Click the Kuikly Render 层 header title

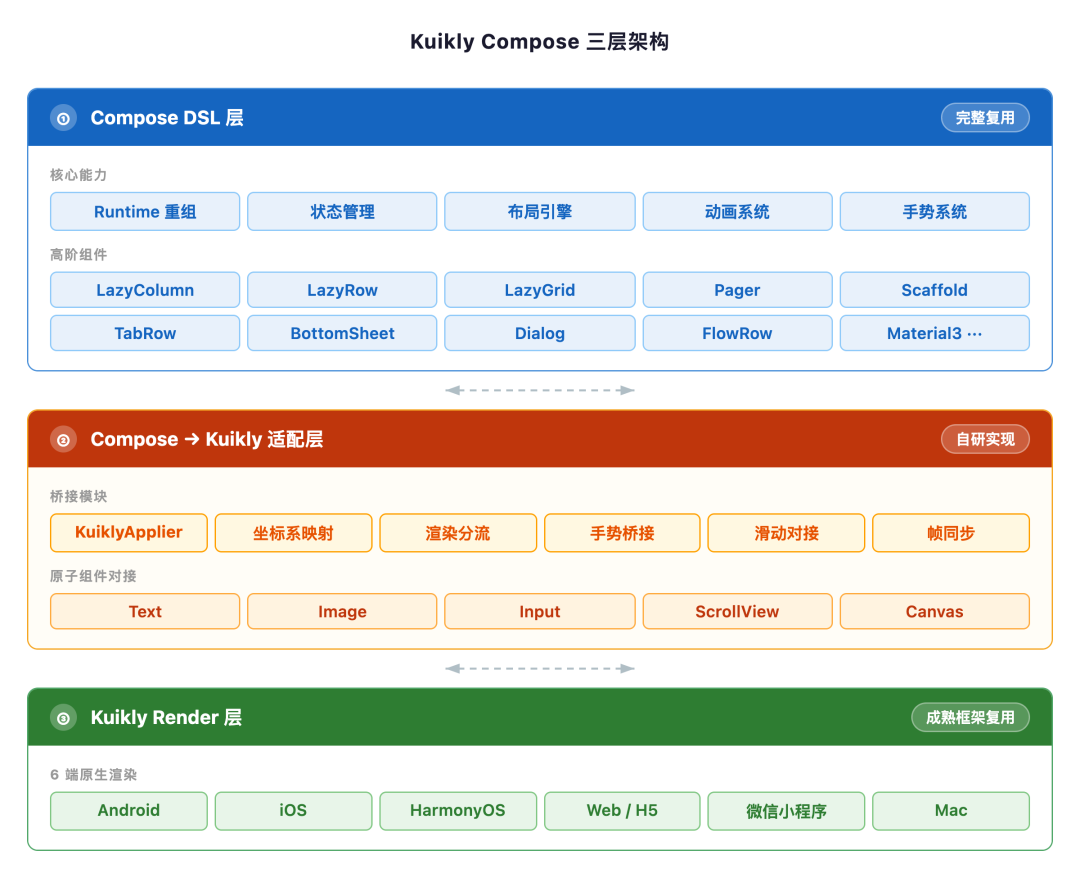click(166, 718)
